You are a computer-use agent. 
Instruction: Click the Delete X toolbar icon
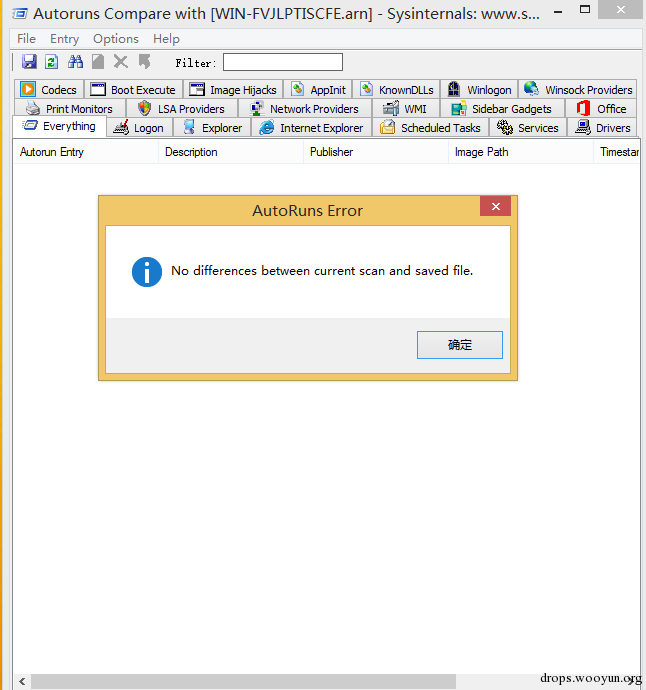[x=121, y=62]
